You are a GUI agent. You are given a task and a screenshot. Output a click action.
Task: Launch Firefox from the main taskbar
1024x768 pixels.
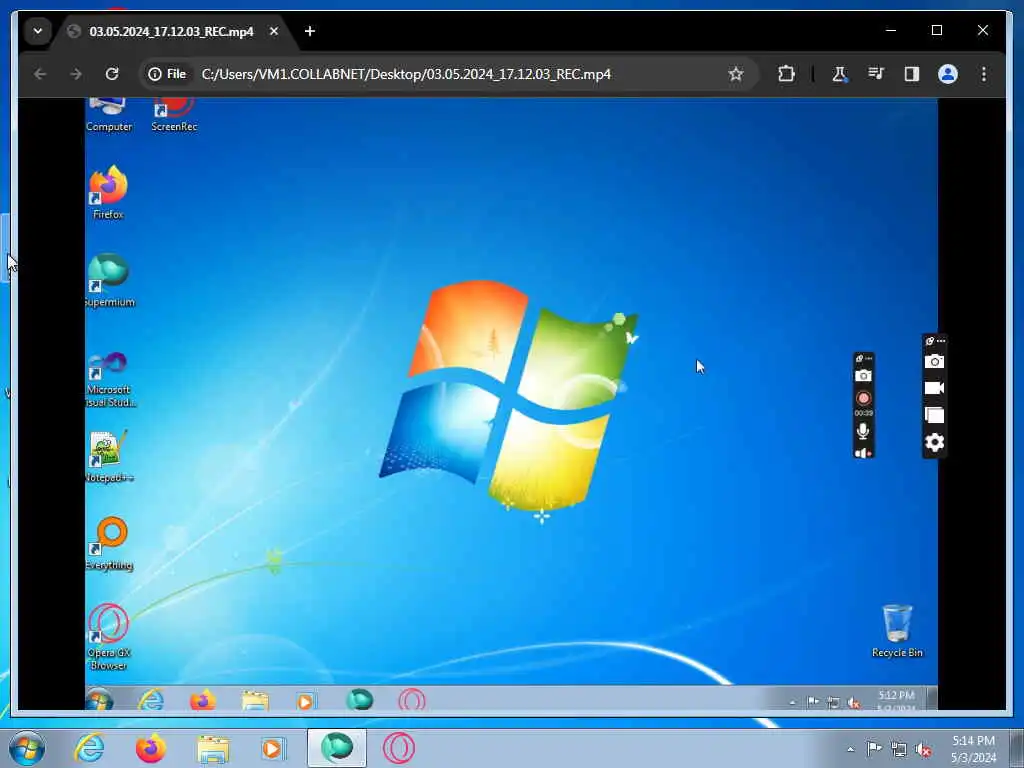point(150,748)
